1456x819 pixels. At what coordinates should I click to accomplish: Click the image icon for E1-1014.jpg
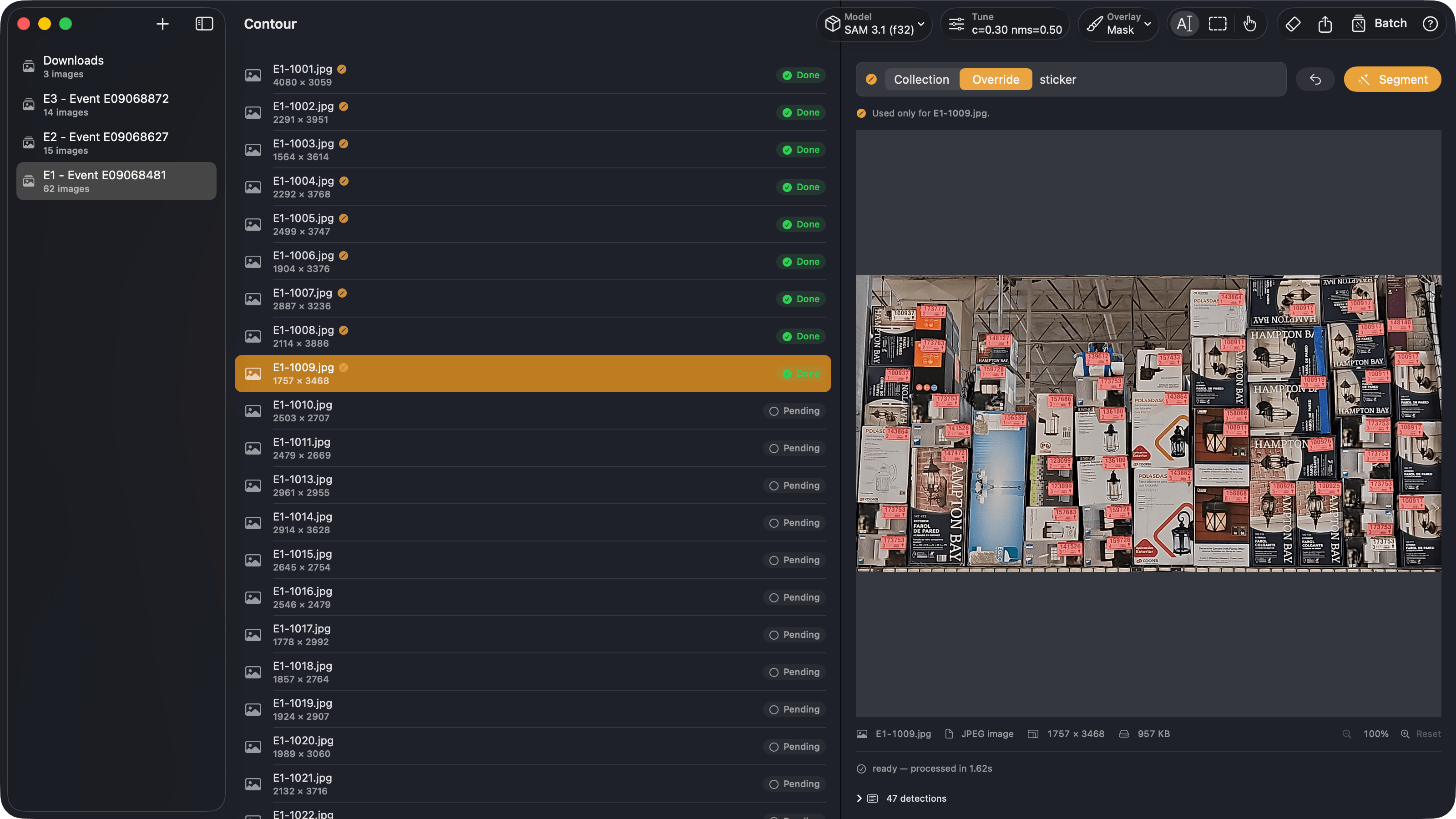253,523
